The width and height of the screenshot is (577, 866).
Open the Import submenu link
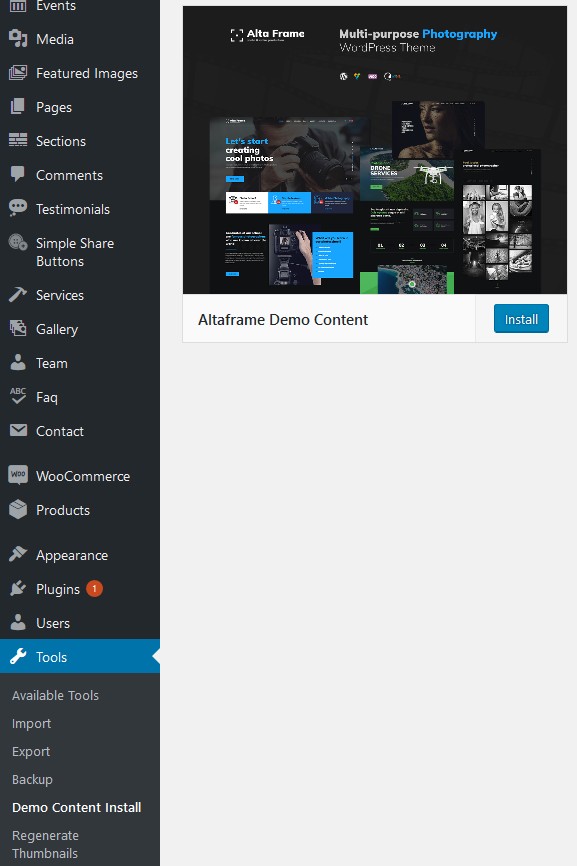point(31,724)
